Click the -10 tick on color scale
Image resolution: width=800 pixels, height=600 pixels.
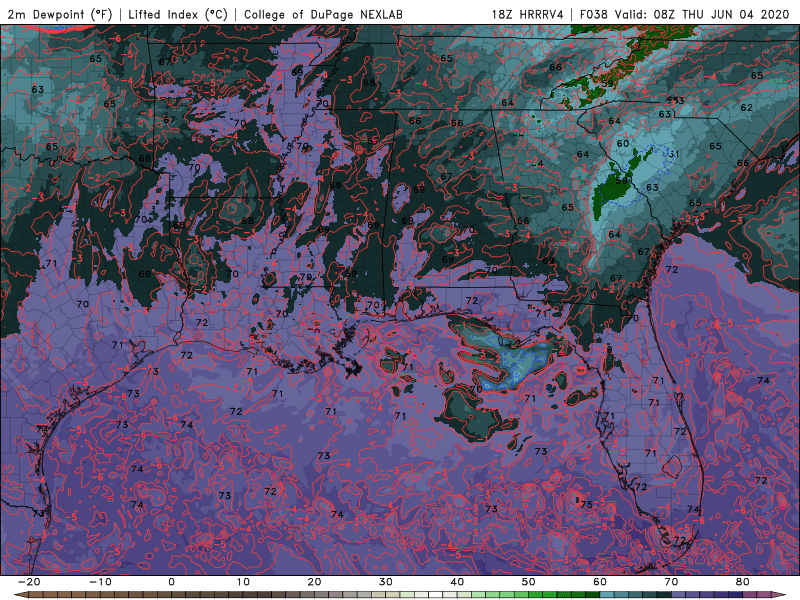pyautogui.click(x=100, y=582)
